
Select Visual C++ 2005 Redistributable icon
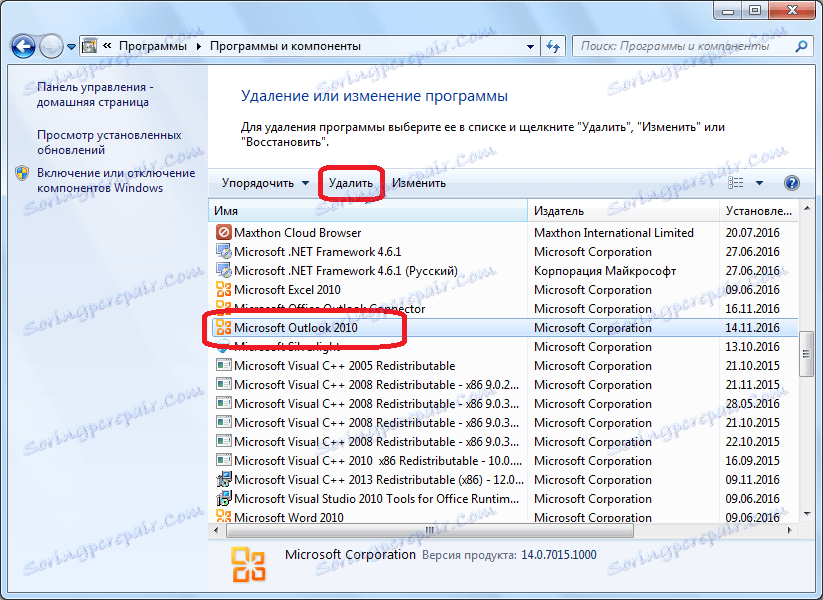[224, 365]
